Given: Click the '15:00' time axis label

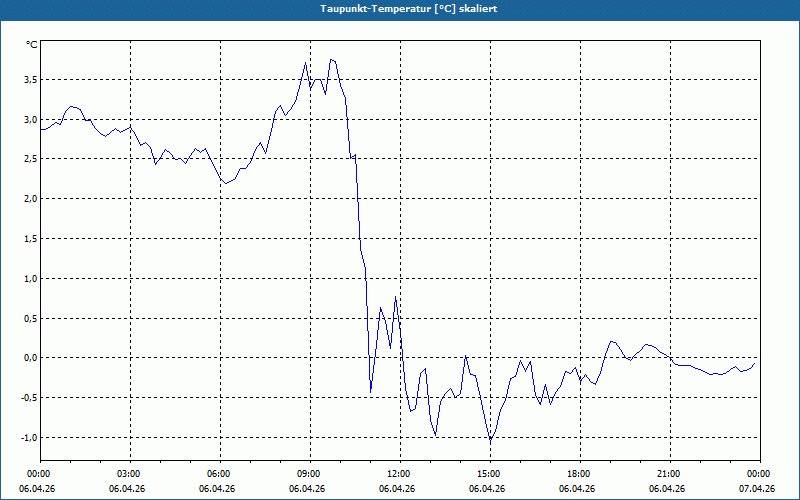Looking at the screenshot, I should click(x=490, y=474).
